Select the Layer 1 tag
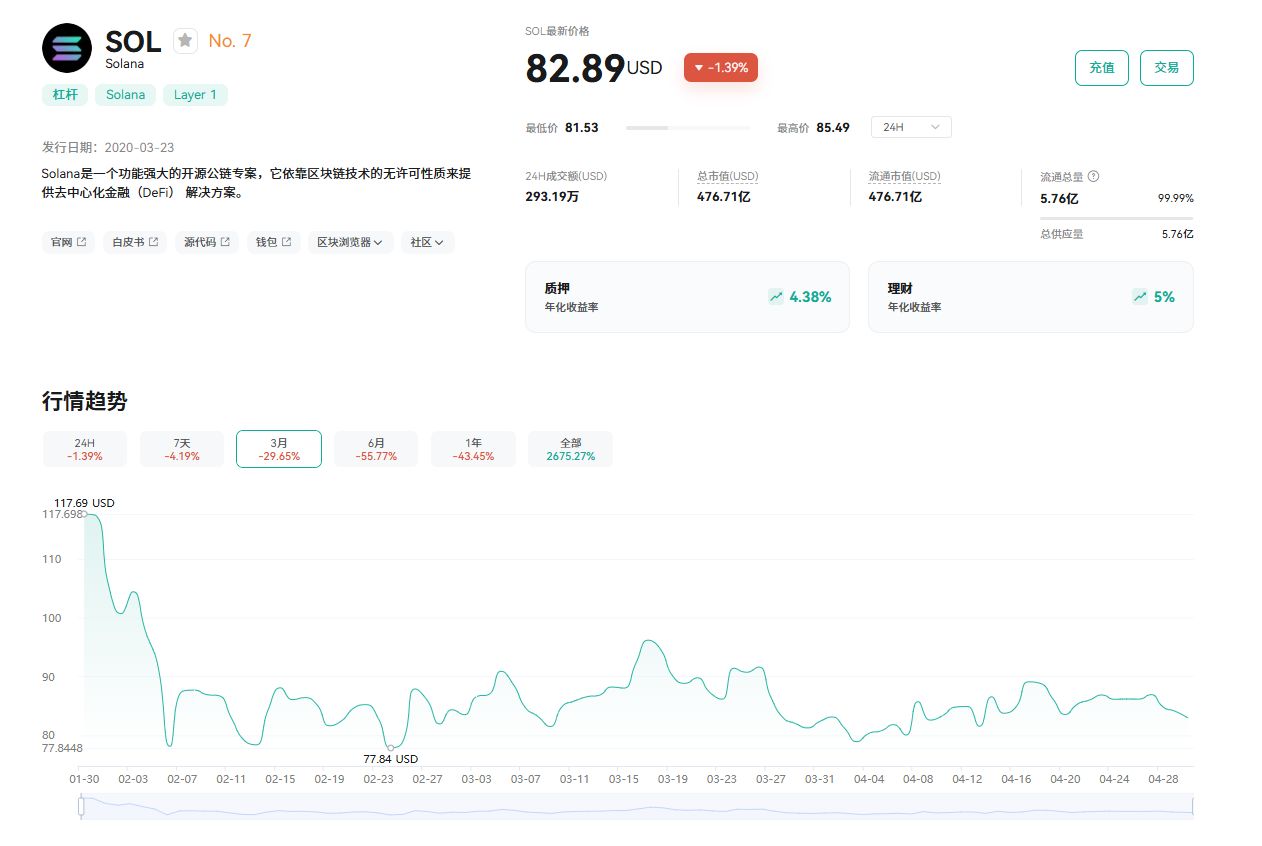The image size is (1262, 846). (195, 95)
